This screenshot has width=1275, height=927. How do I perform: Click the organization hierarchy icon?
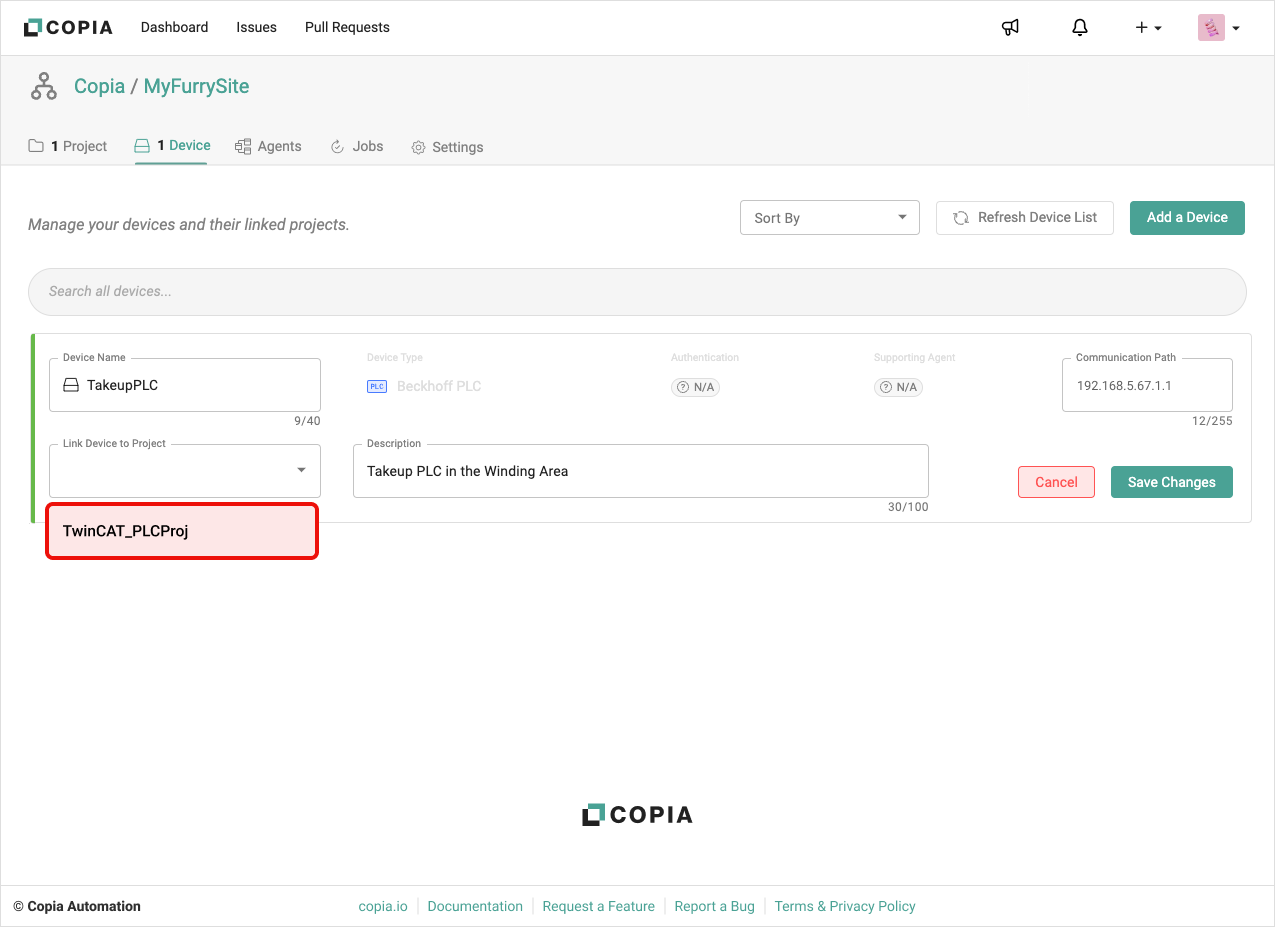(44, 87)
